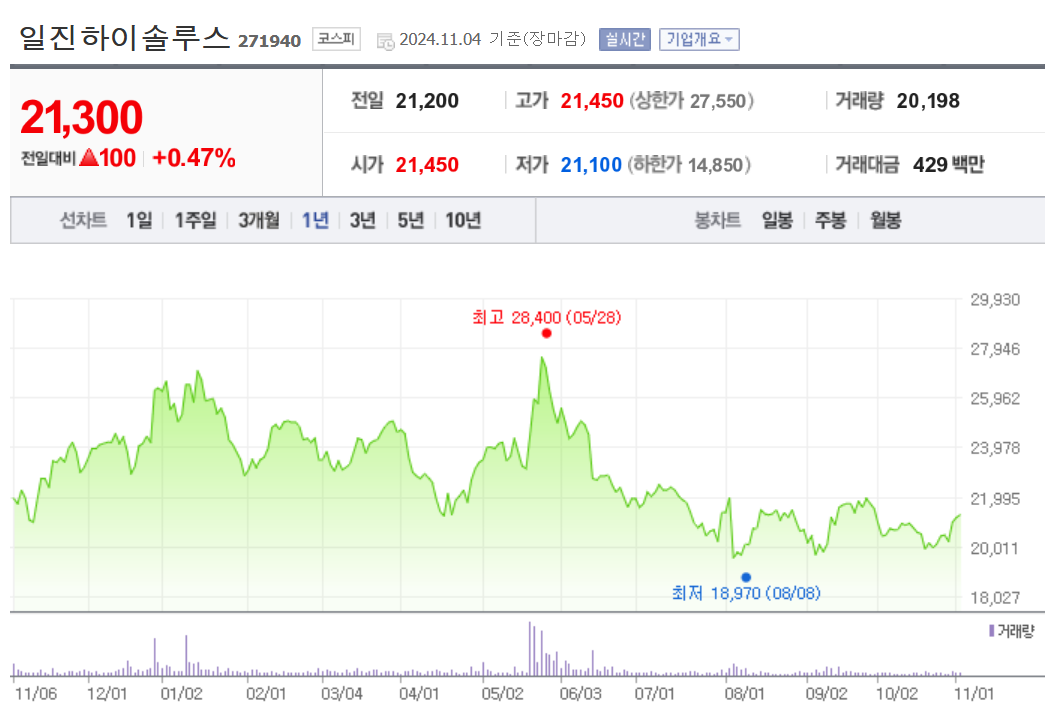1045x715 pixels.
Task: Click the red up-triangle beside 100
Action: coord(89,158)
